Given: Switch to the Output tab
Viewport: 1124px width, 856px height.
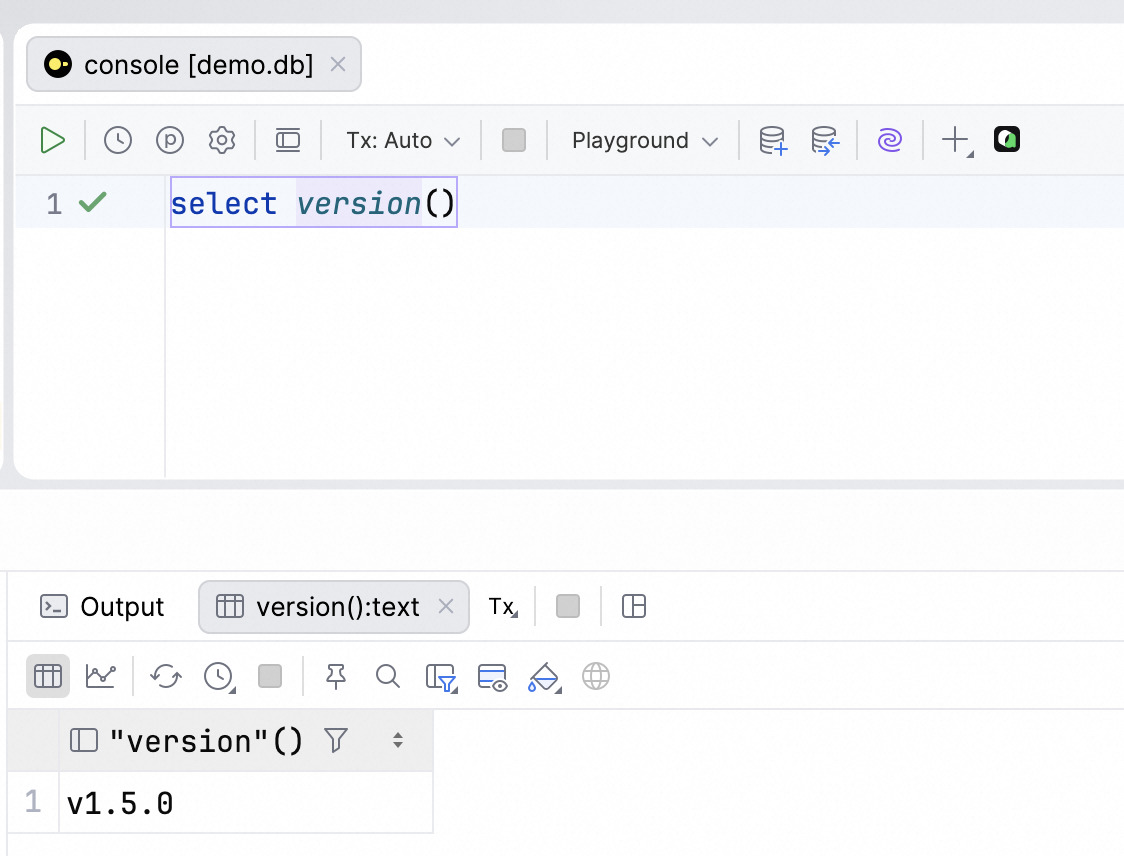Looking at the screenshot, I should point(103,607).
